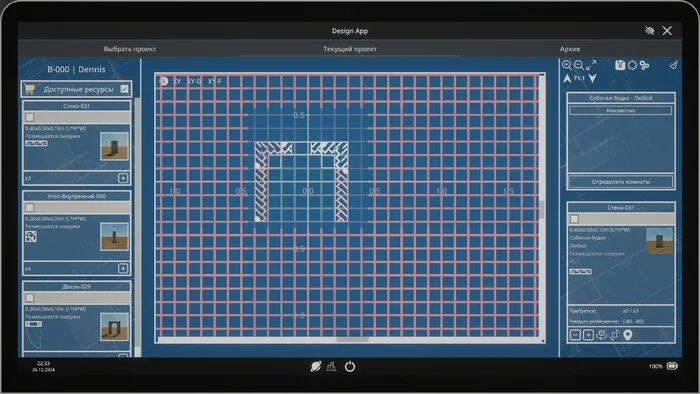Open the building chart icon in the bottom bar

(x=331, y=366)
